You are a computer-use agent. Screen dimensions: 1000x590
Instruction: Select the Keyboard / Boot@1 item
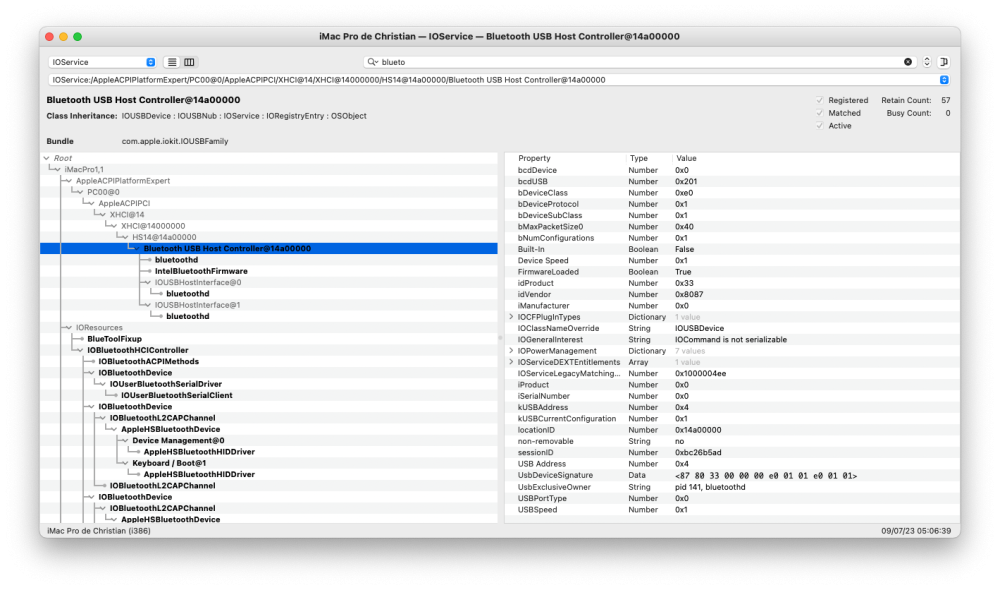[x=169, y=463]
